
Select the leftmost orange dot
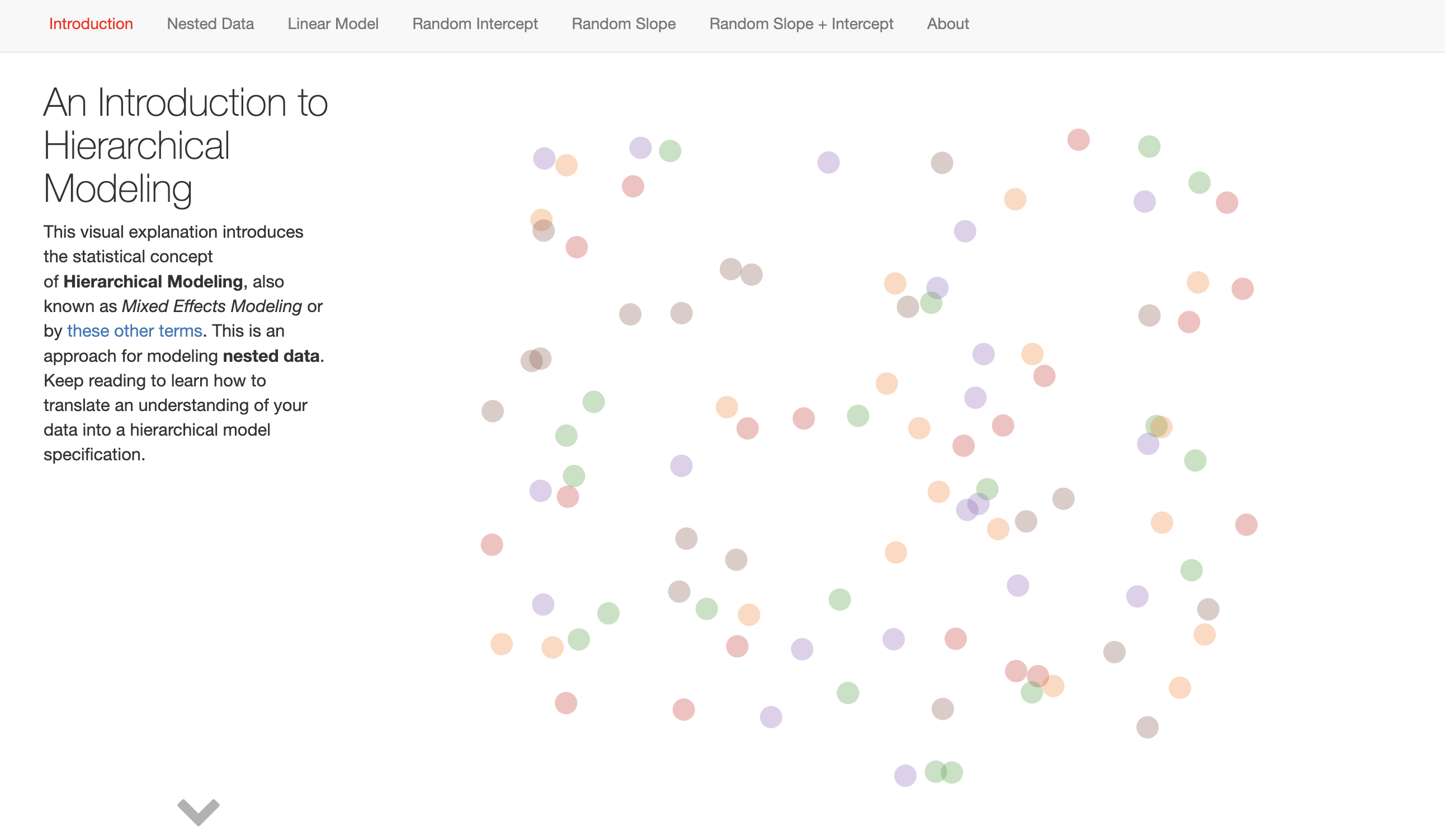click(501, 644)
